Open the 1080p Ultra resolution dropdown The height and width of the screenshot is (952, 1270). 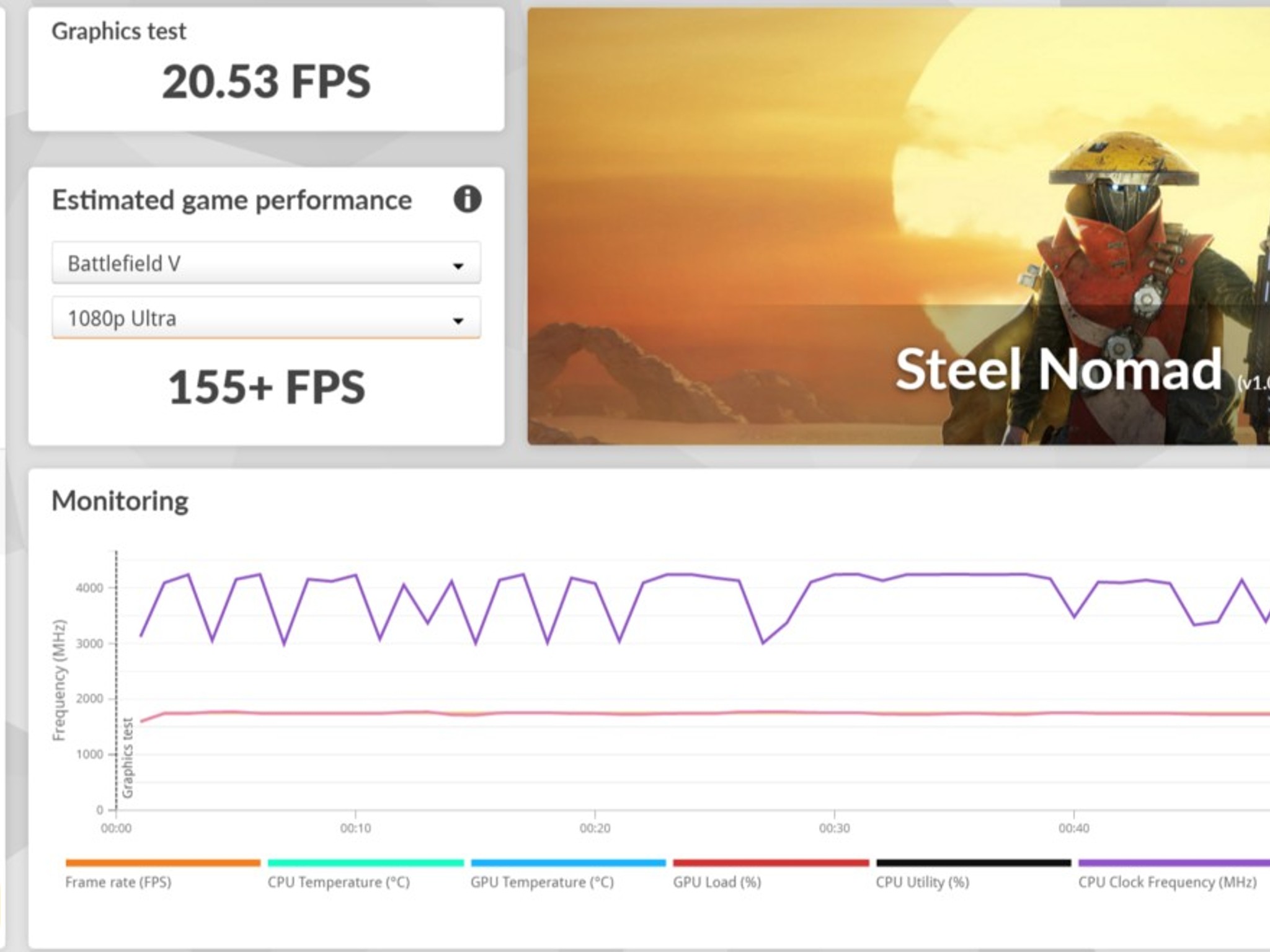click(266, 318)
